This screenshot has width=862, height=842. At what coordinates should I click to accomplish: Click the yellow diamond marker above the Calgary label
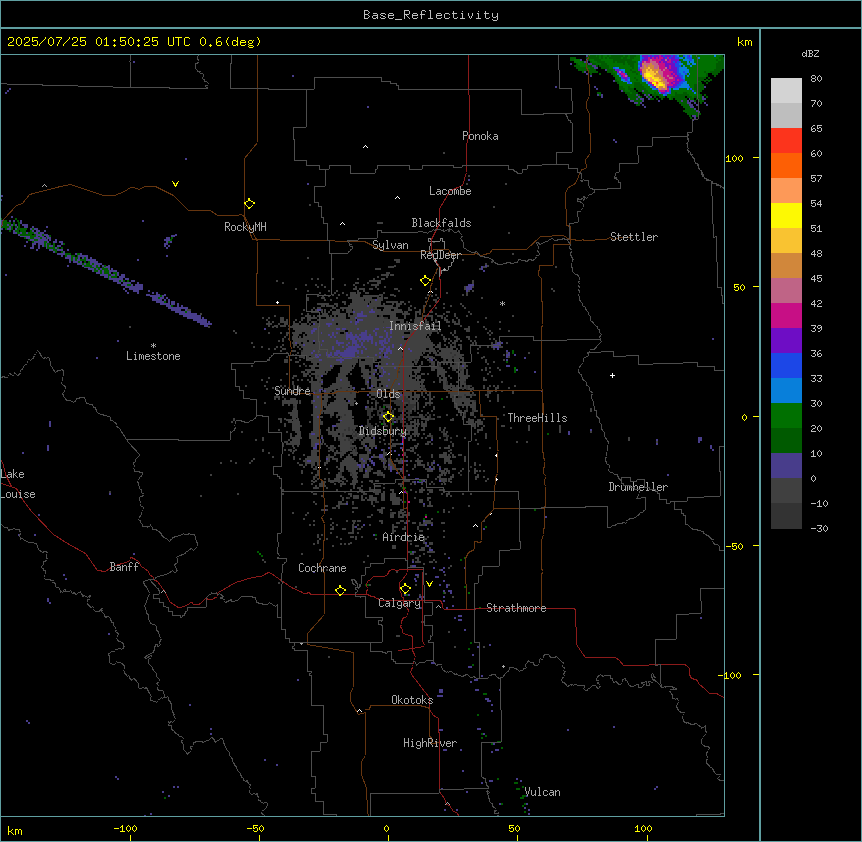(405, 589)
